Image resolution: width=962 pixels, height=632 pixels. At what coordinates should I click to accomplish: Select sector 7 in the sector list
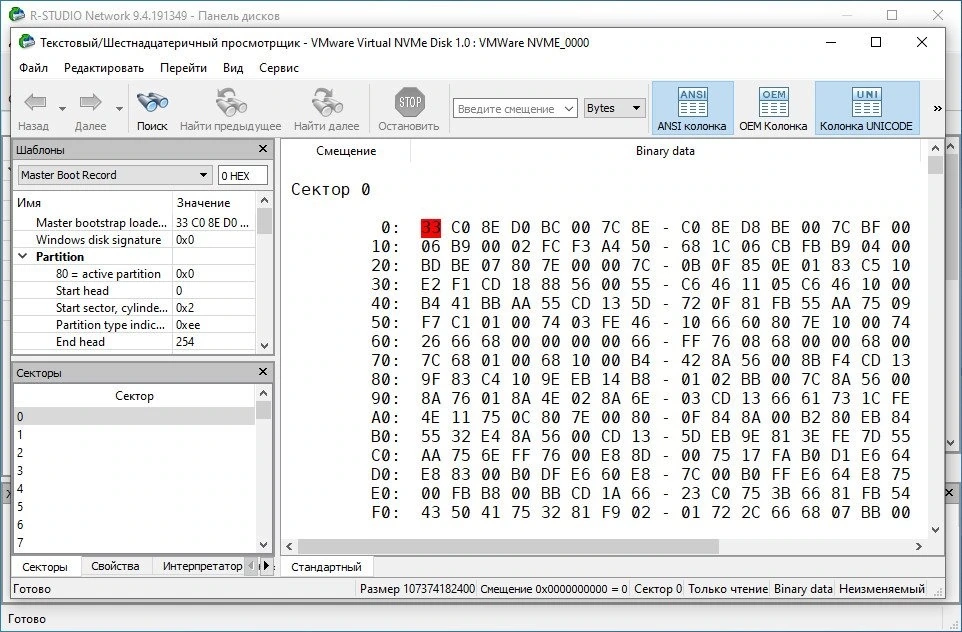coord(134,542)
